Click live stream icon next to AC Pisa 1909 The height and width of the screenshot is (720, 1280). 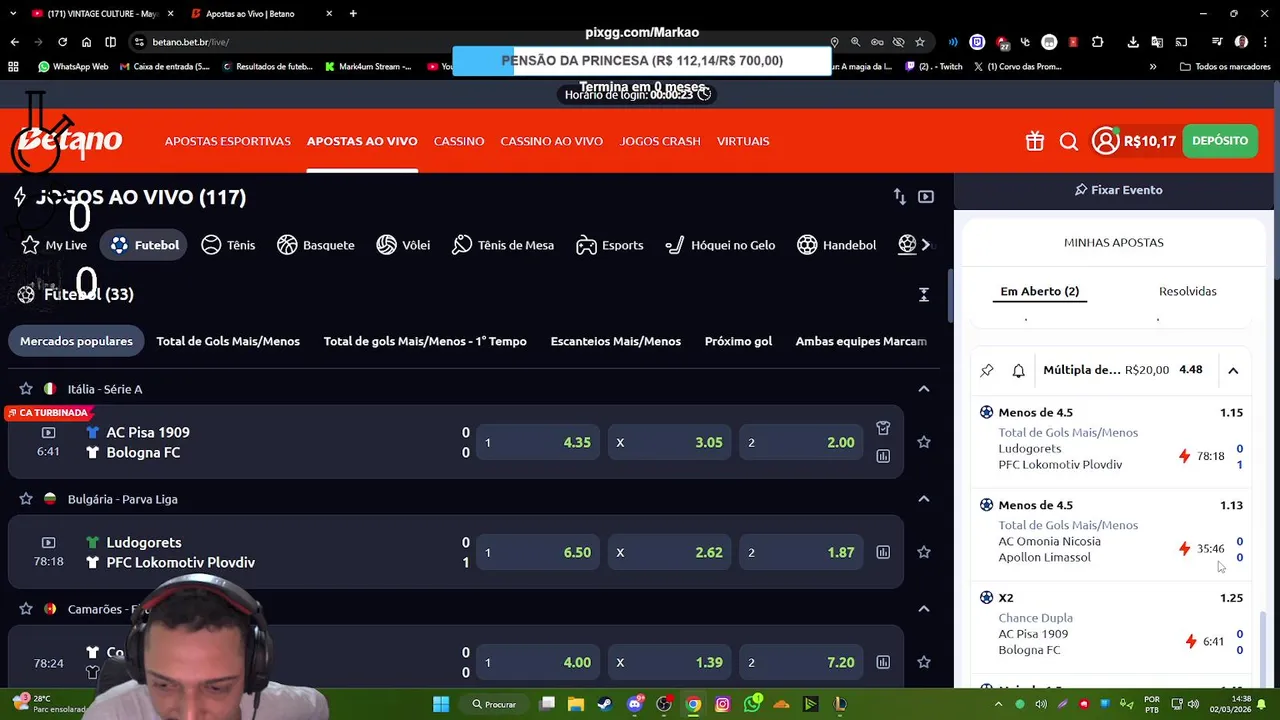click(48, 433)
